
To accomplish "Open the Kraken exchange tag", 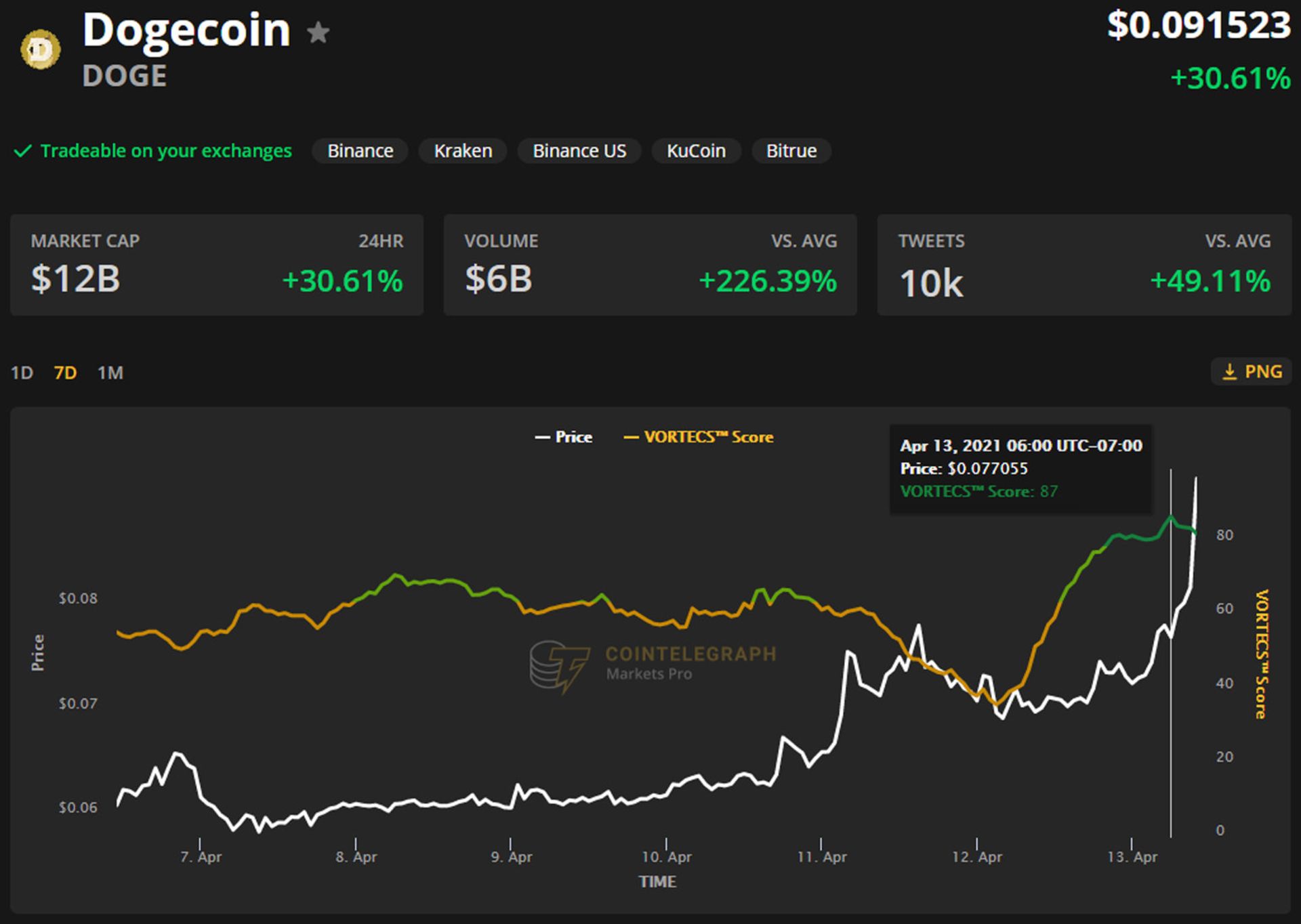I will click(463, 150).
